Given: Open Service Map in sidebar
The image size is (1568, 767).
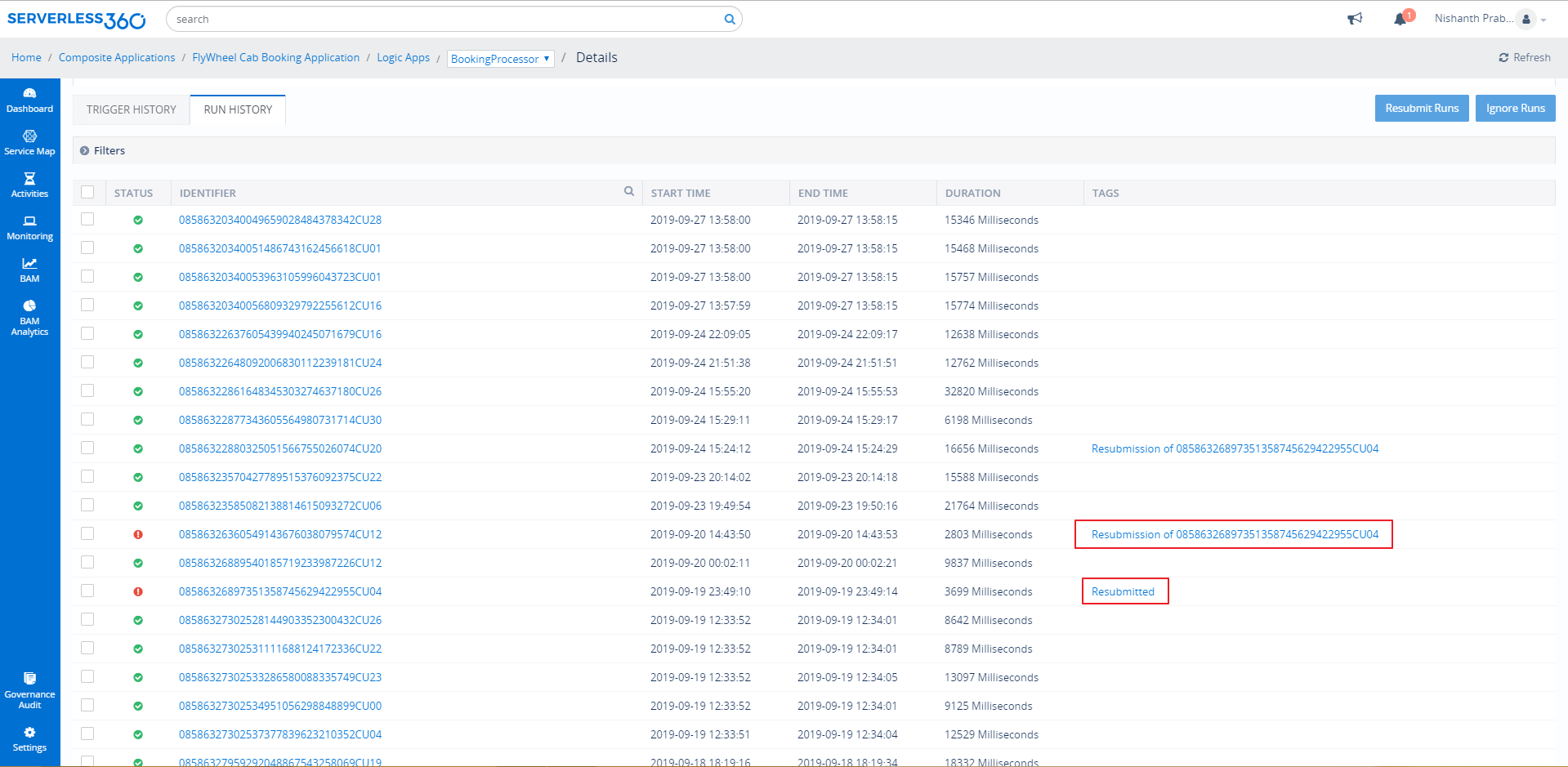Looking at the screenshot, I should click(29, 142).
